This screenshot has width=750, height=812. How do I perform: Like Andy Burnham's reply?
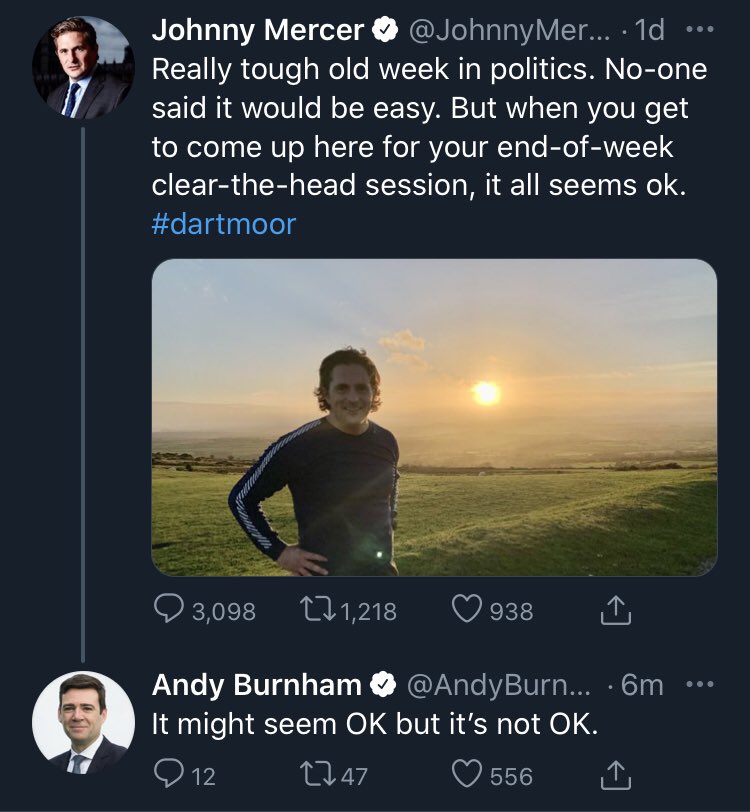click(x=468, y=775)
